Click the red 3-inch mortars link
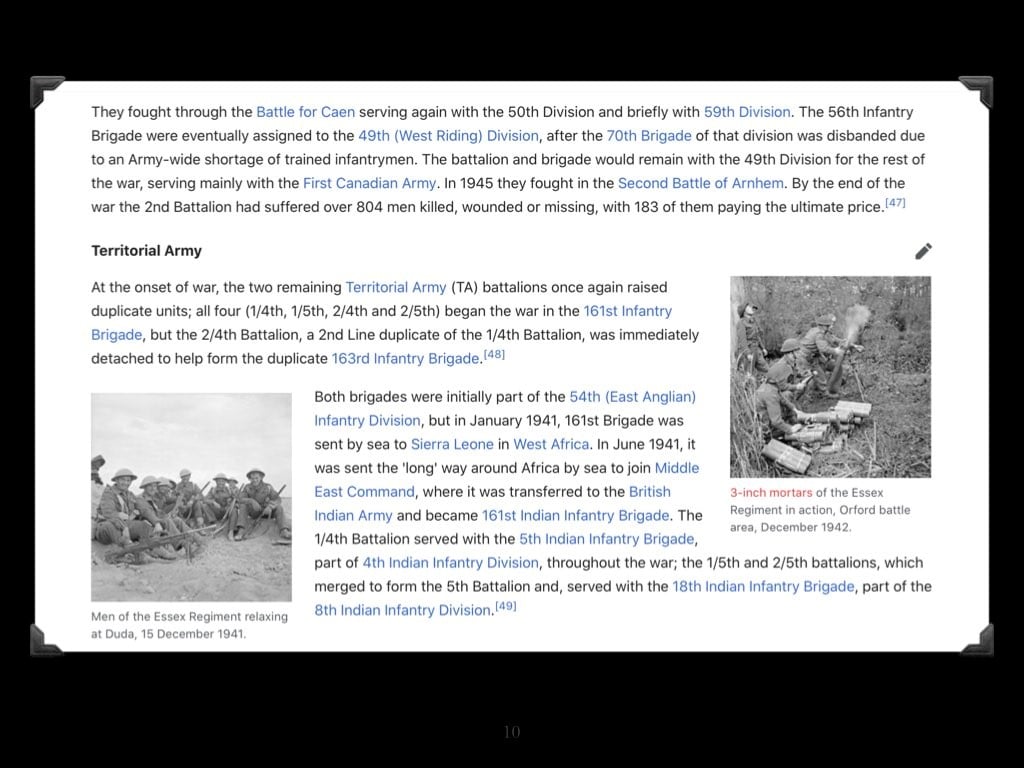 (x=771, y=493)
